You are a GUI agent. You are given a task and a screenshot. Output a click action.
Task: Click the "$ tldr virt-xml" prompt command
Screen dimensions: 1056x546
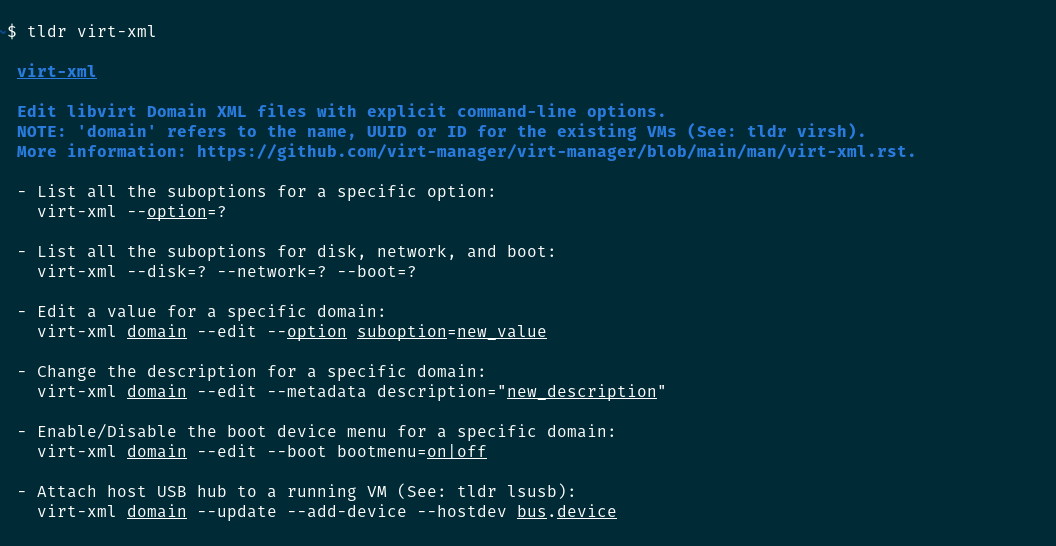click(81, 32)
